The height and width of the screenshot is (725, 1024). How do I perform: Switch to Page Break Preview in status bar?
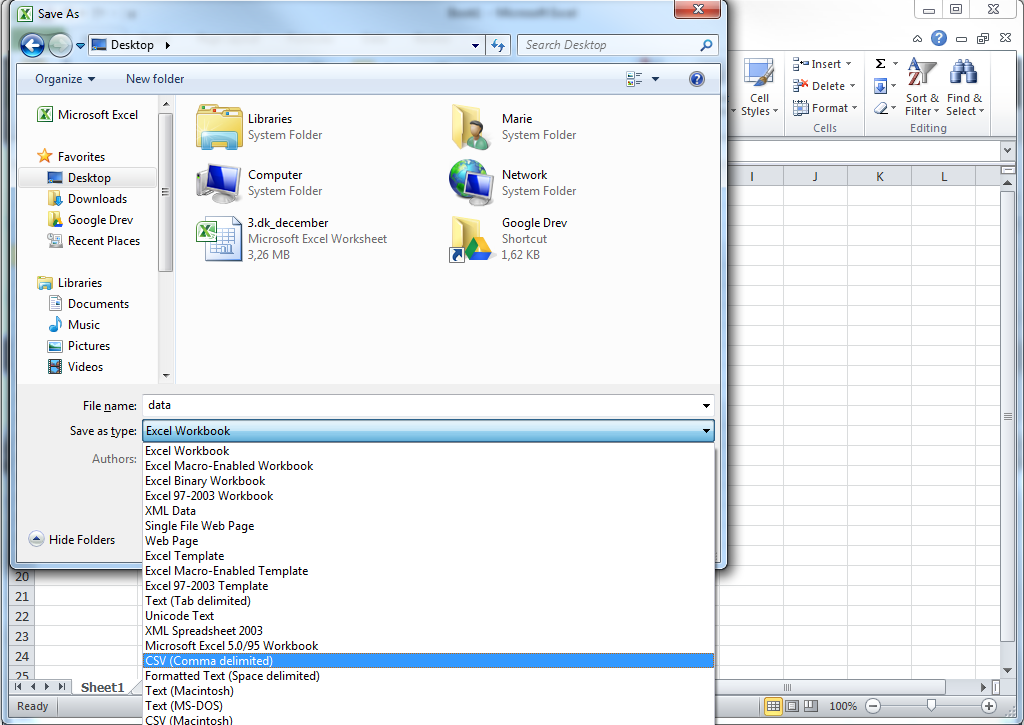[810, 706]
